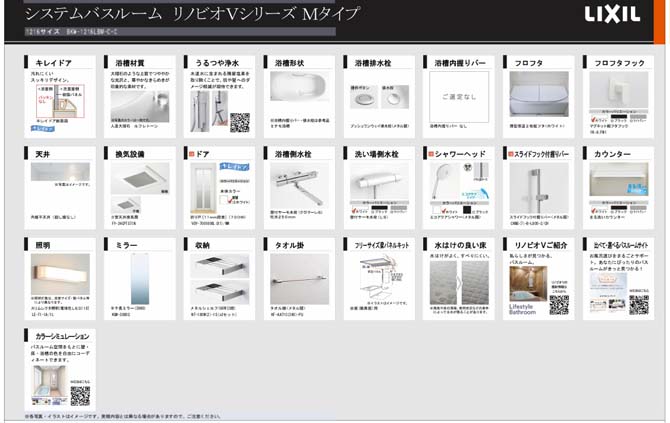Click the red marker beside スライドフック付握りバー heading
Viewport: 670px width, 423px height.
tap(511, 154)
